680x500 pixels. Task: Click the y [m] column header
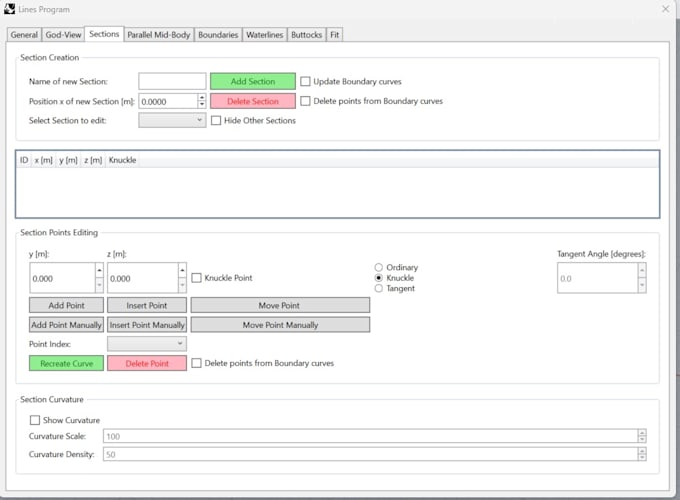pyautogui.click(x=68, y=160)
